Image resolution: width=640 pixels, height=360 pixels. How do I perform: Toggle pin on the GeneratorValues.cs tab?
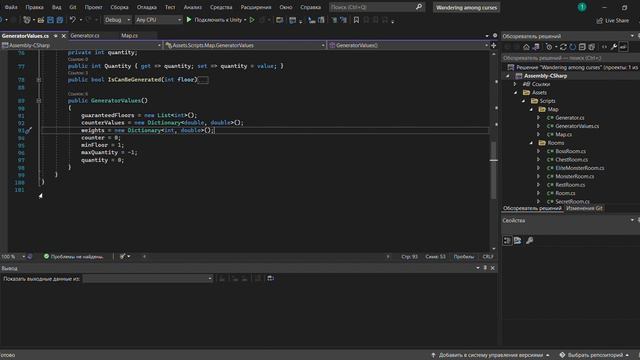point(56,36)
